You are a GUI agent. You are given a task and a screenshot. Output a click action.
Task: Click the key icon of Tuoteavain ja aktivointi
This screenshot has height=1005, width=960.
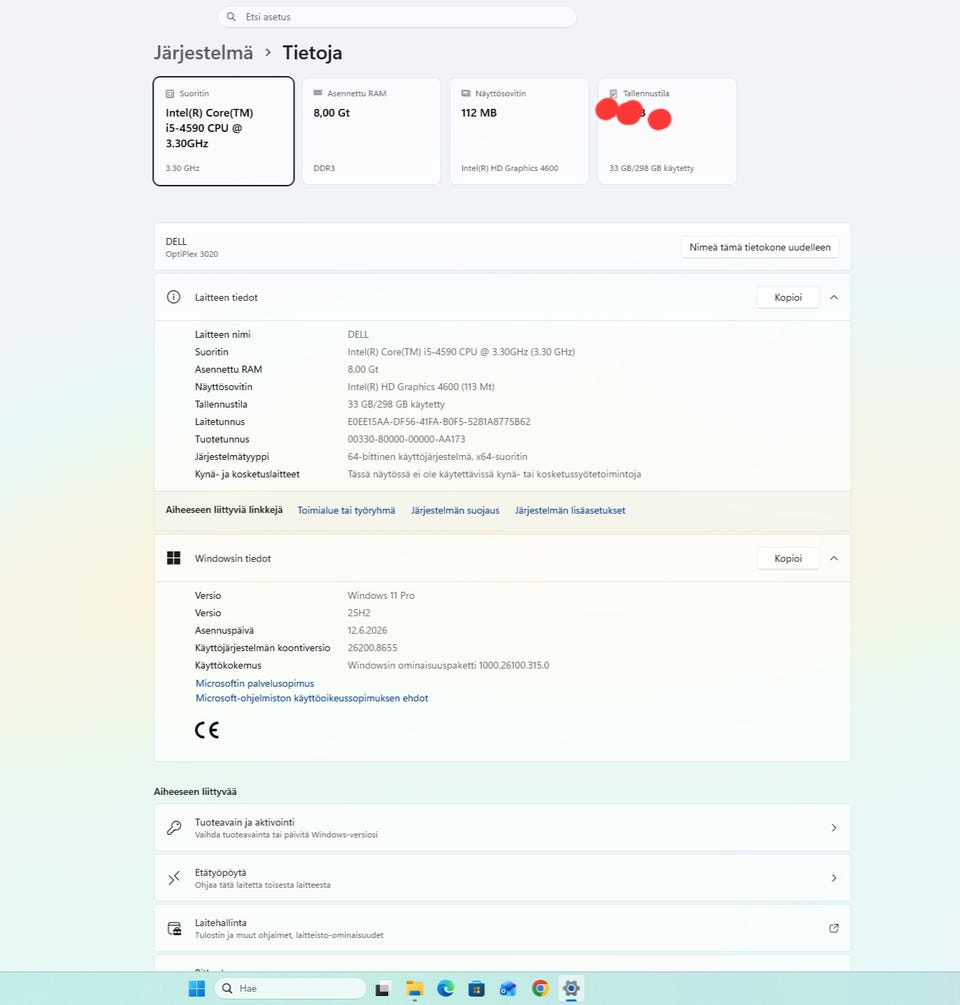tap(174, 827)
